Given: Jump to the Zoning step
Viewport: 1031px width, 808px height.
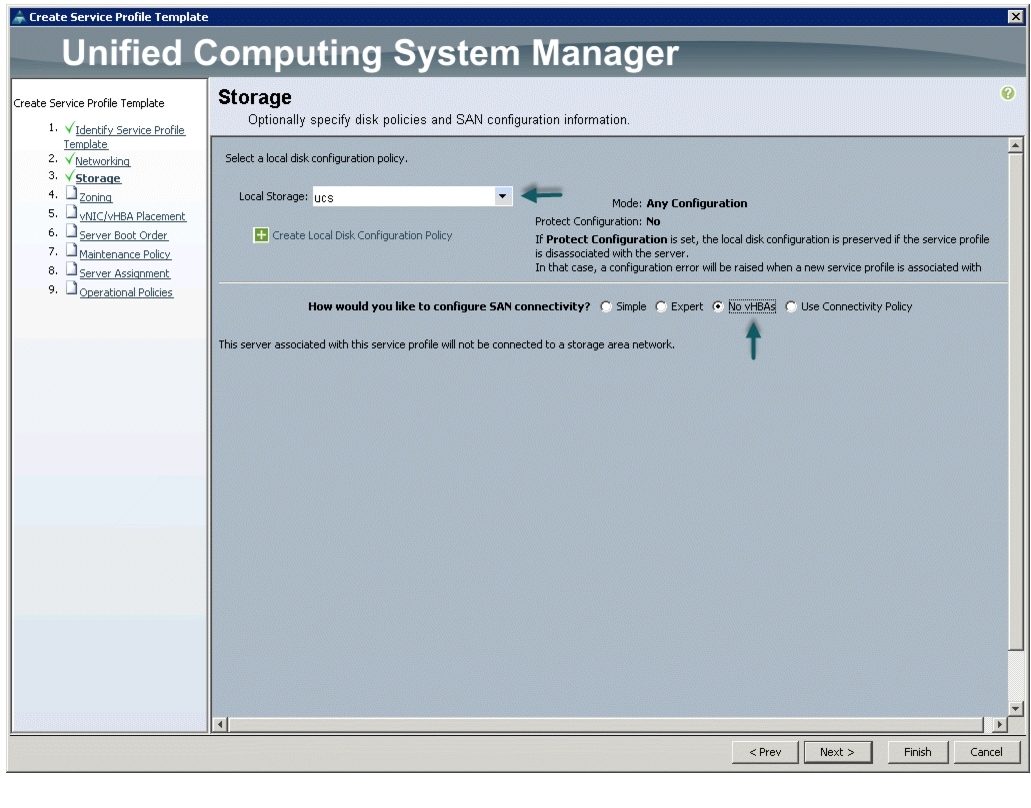Looking at the screenshot, I should coord(95,197).
